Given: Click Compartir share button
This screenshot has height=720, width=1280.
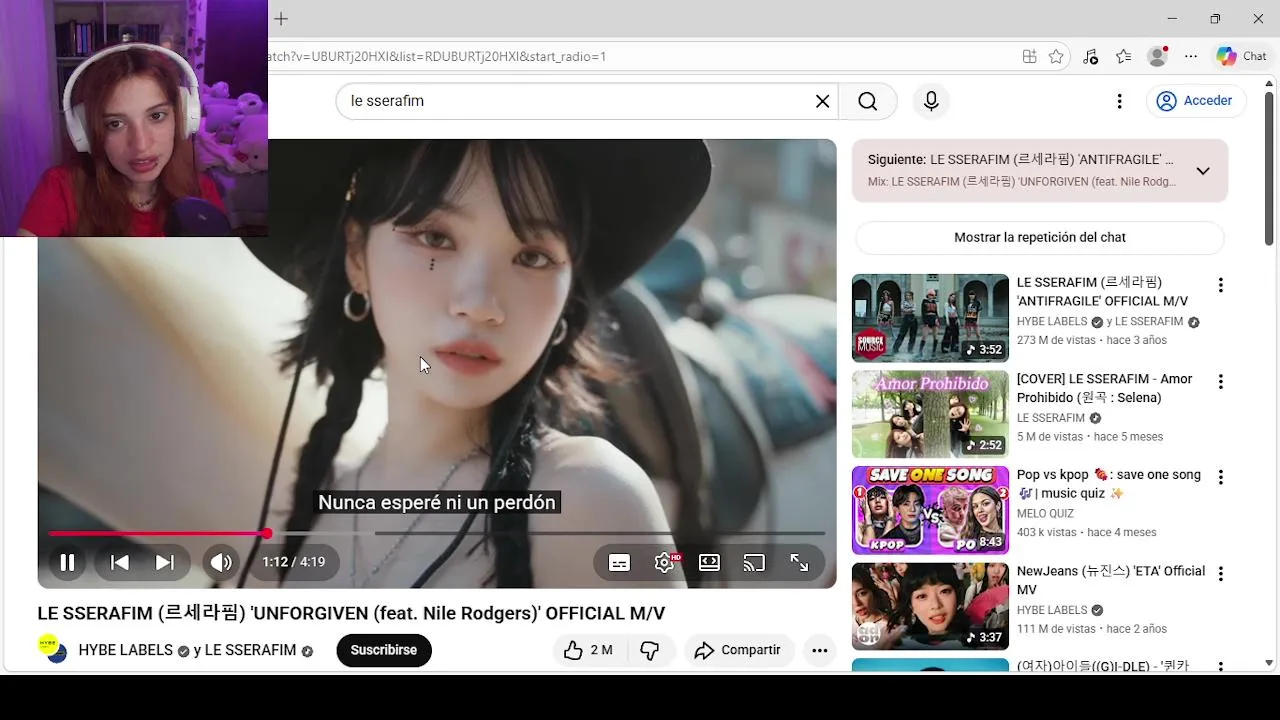Looking at the screenshot, I should 739,650.
